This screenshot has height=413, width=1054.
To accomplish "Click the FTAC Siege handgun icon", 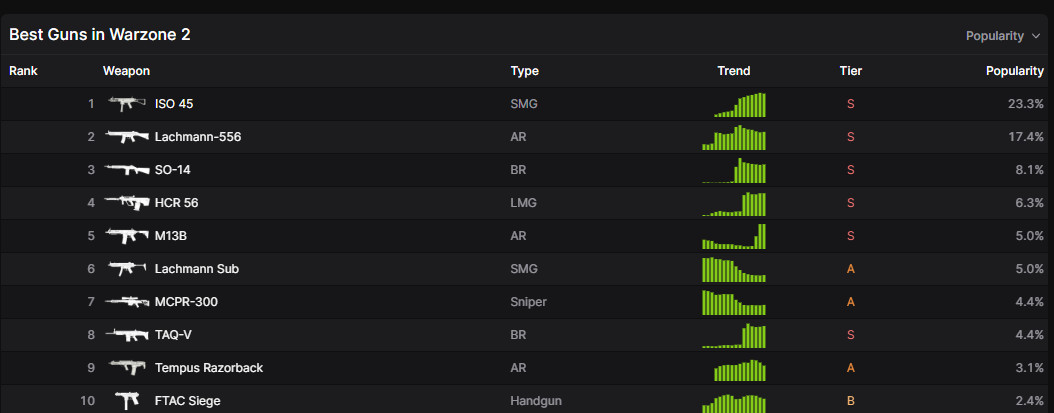I will coord(127,401).
